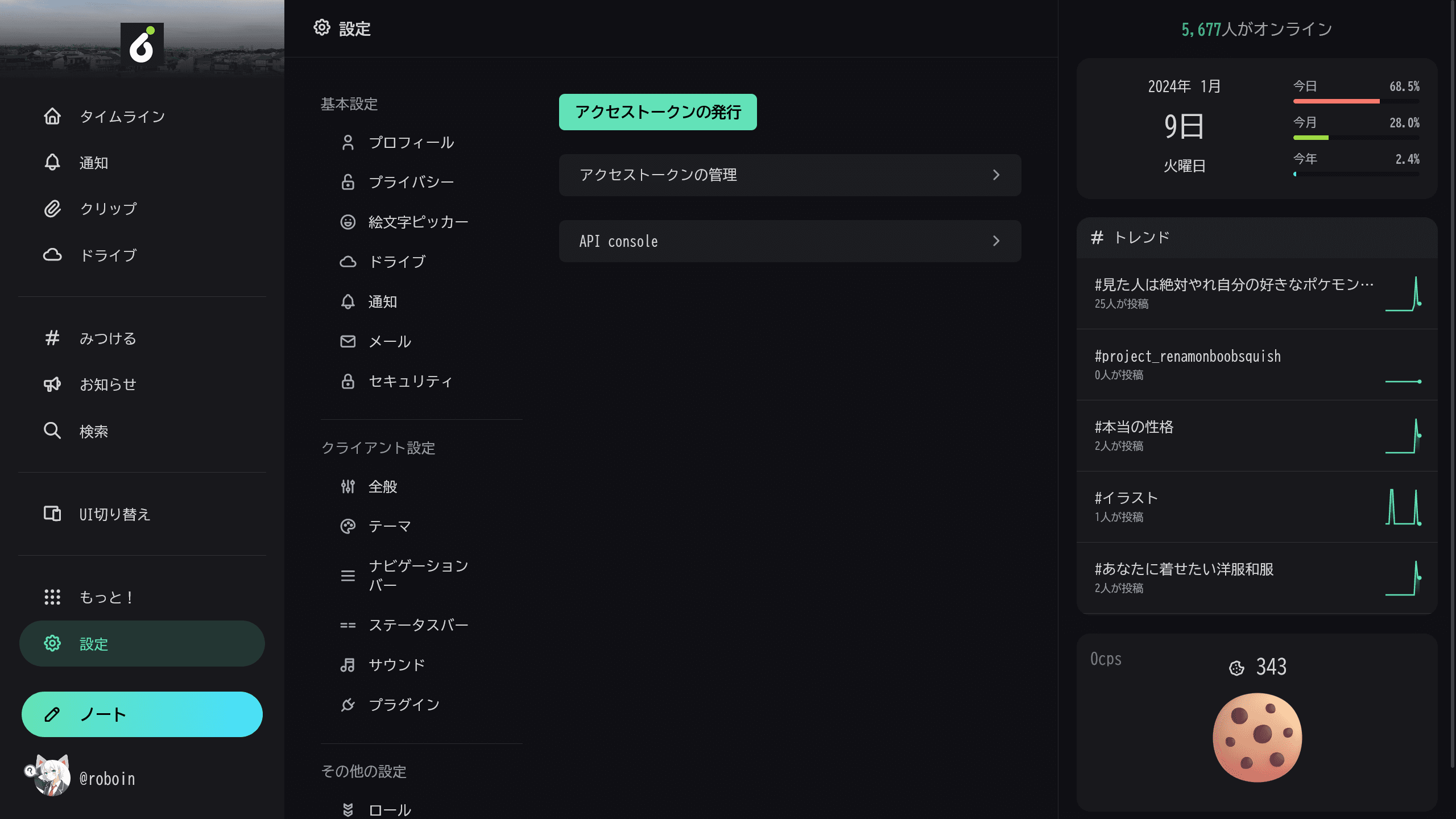Open the 検索 magnifier icon
The width and height of the screenshot is (1456, 819).
pyautogui.click(x=52, y=431)
